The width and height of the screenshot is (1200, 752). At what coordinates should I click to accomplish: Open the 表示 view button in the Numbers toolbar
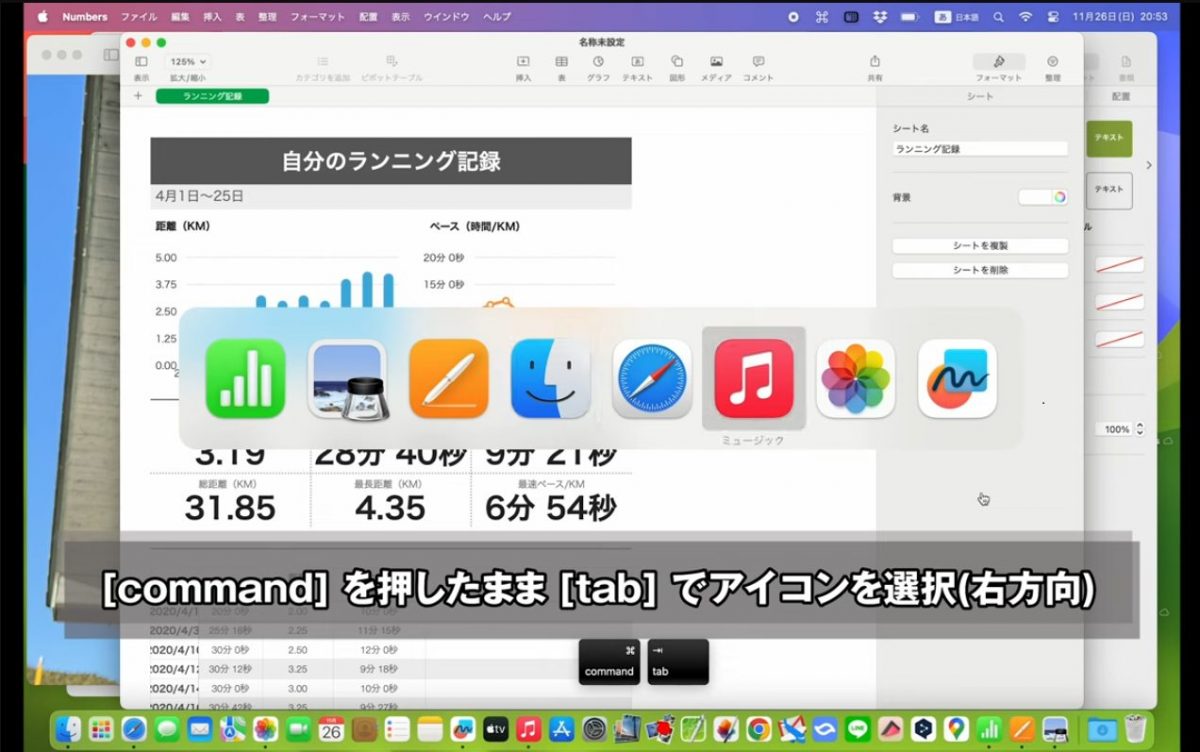pos(141,67)
